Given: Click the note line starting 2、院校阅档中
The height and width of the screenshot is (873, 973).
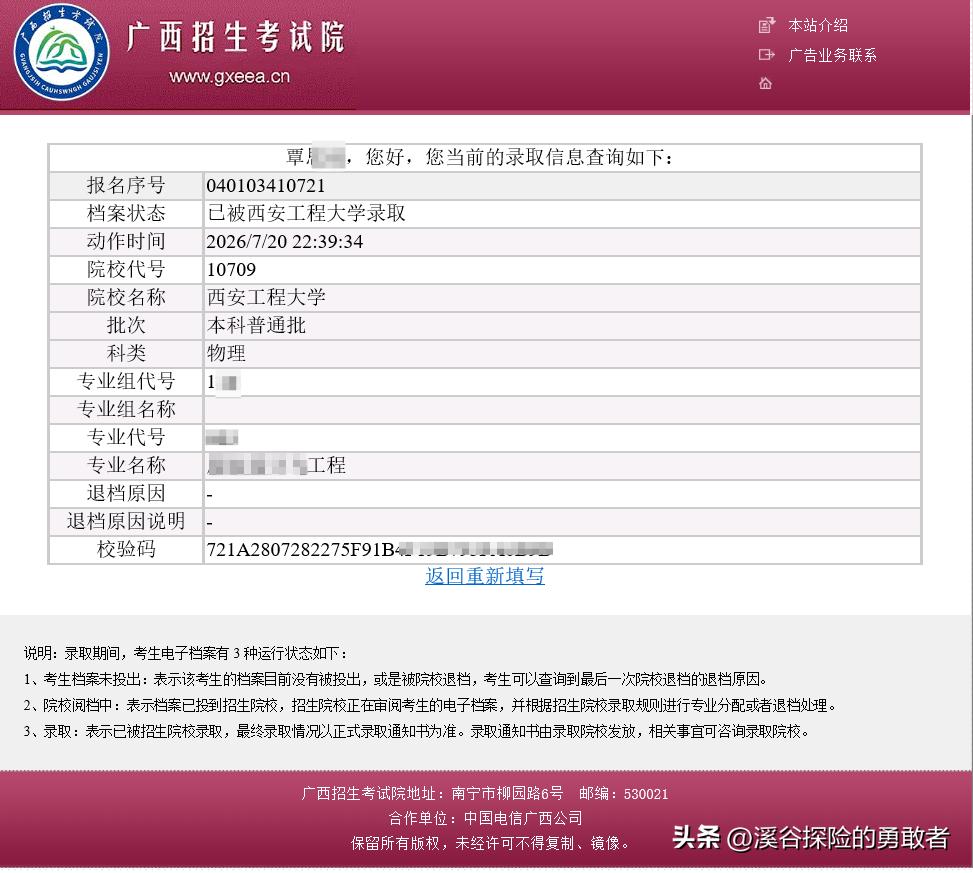Looking at the screenshot, I should 431,705.
